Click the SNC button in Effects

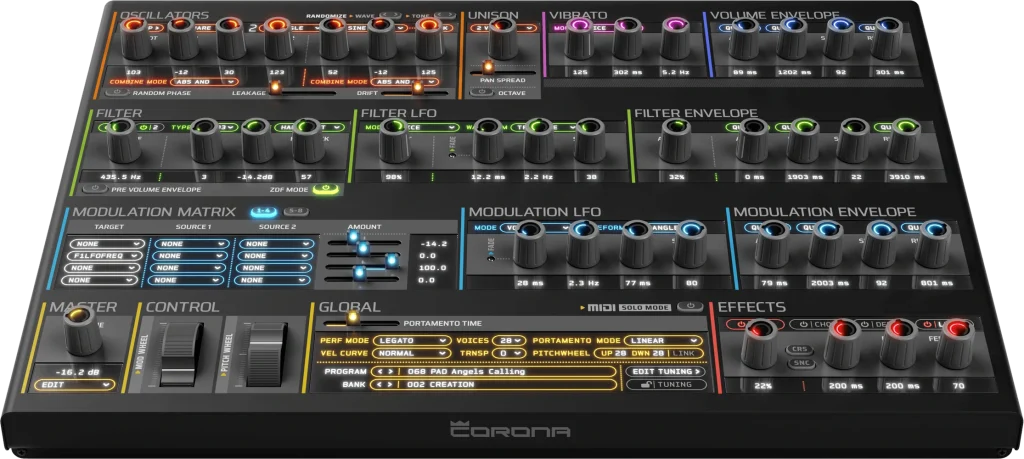(799, 364)
